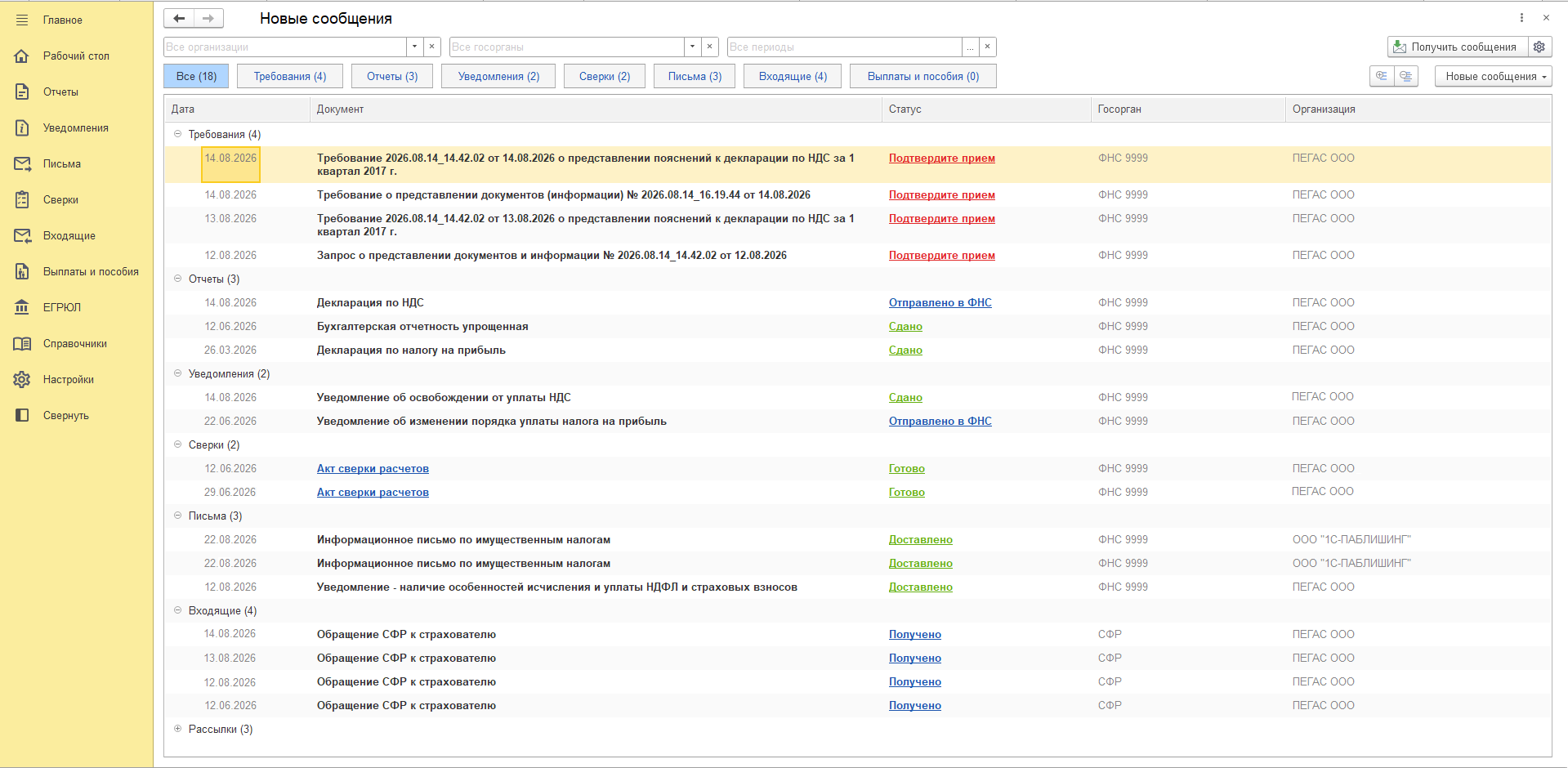Collapse the Письма (3) group
Screen dimensions: 1568x768
click(x=177, y=516)
